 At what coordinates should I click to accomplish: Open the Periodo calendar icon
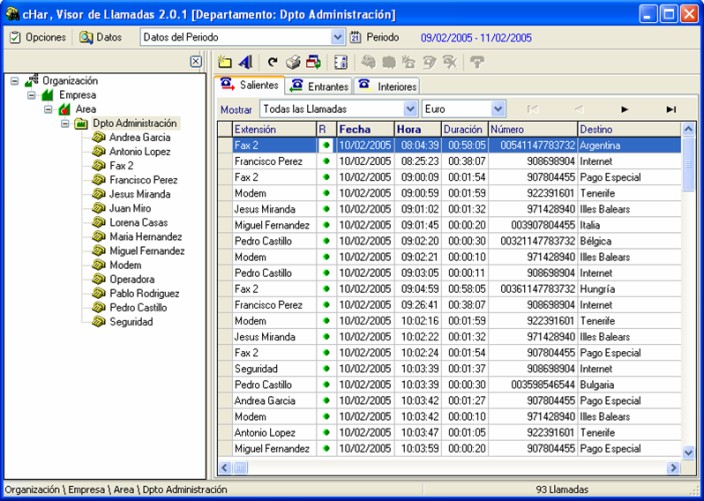click(355, 37)
